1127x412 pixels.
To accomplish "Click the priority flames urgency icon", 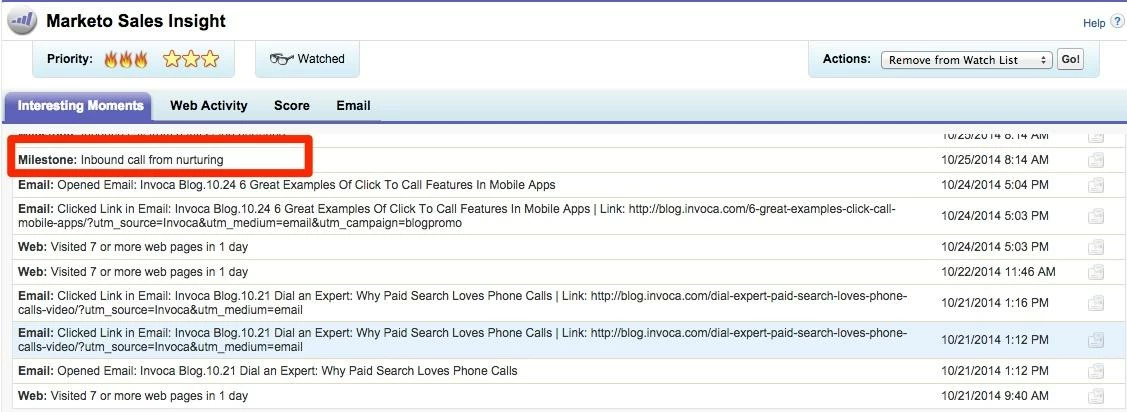I will point(126,59).
